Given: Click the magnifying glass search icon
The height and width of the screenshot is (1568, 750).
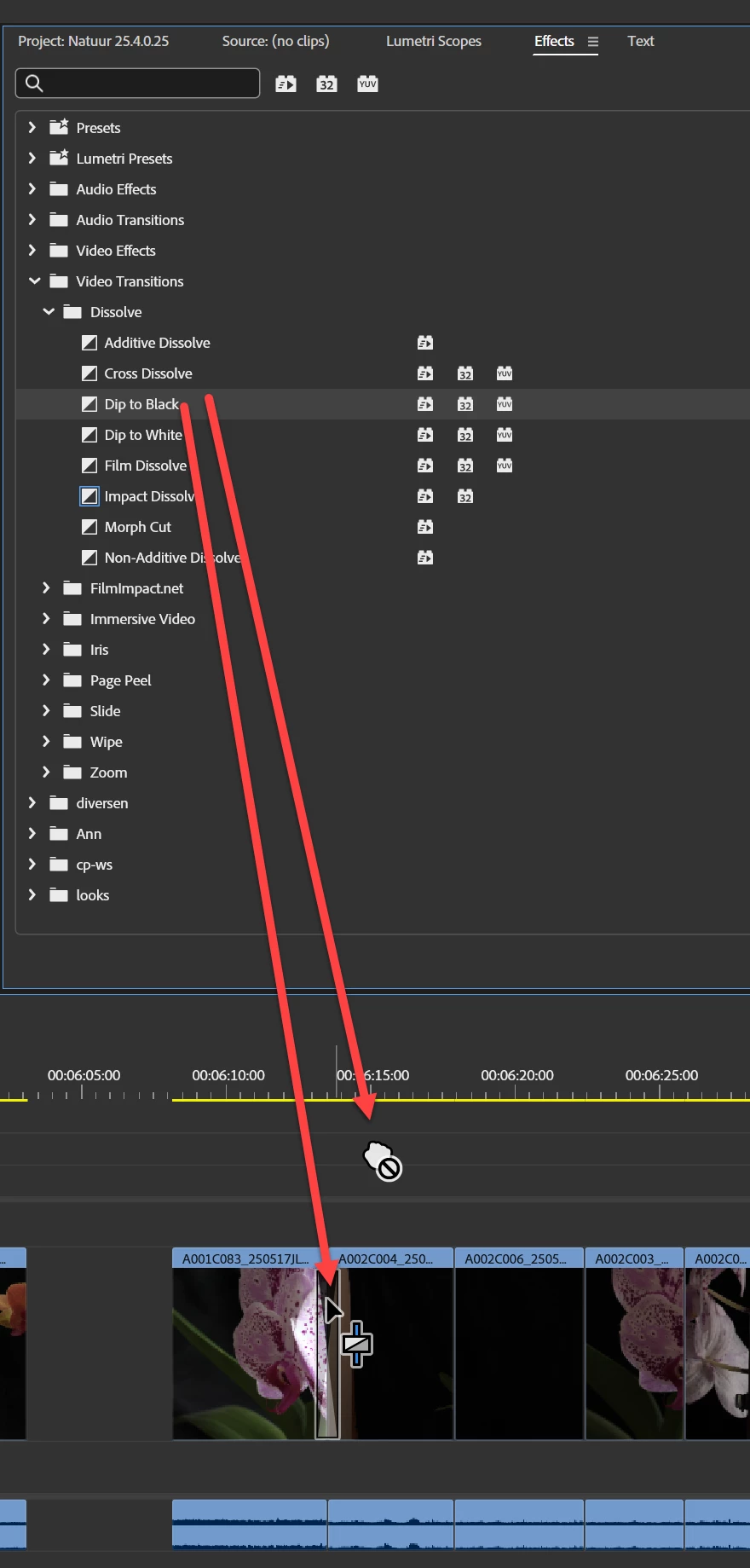Looking at the screenshot, I should [x=34, y=83].
